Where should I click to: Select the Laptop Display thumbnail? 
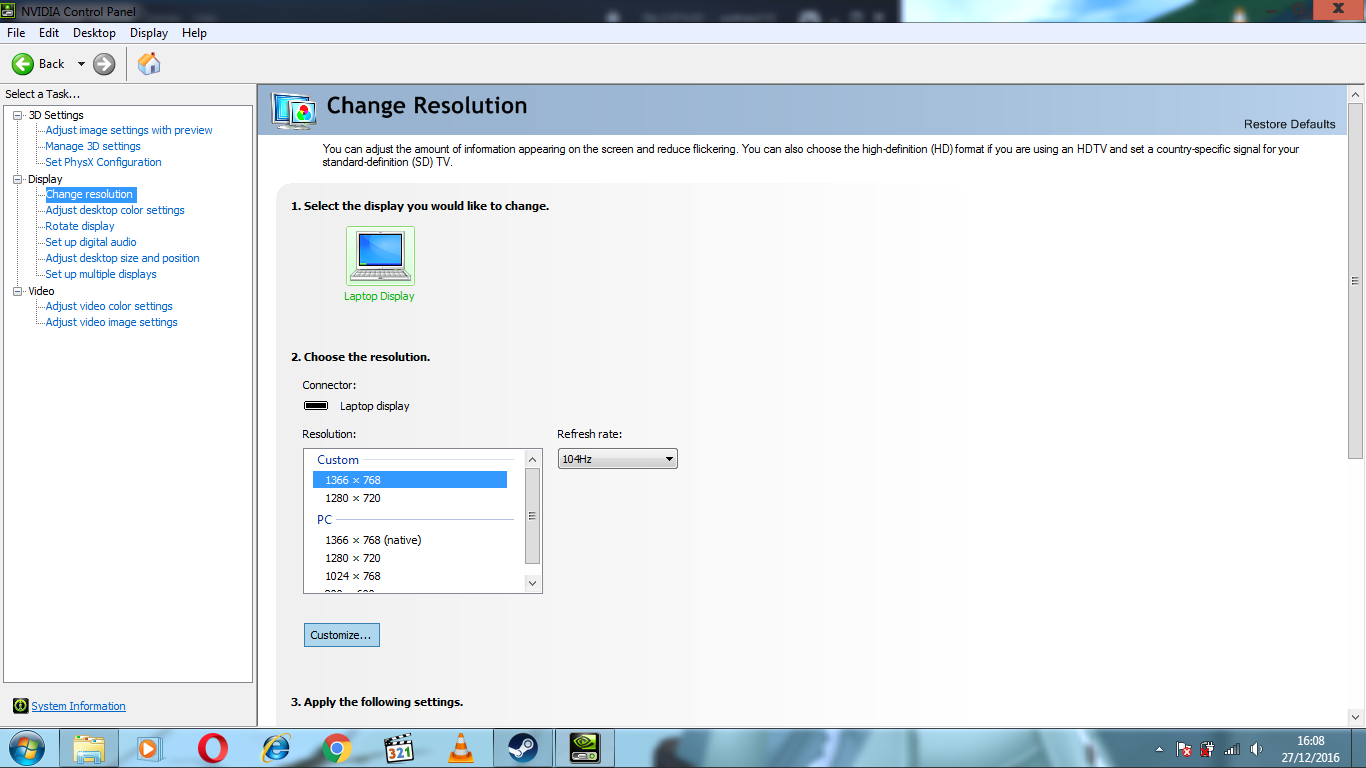tap(380, 256)
